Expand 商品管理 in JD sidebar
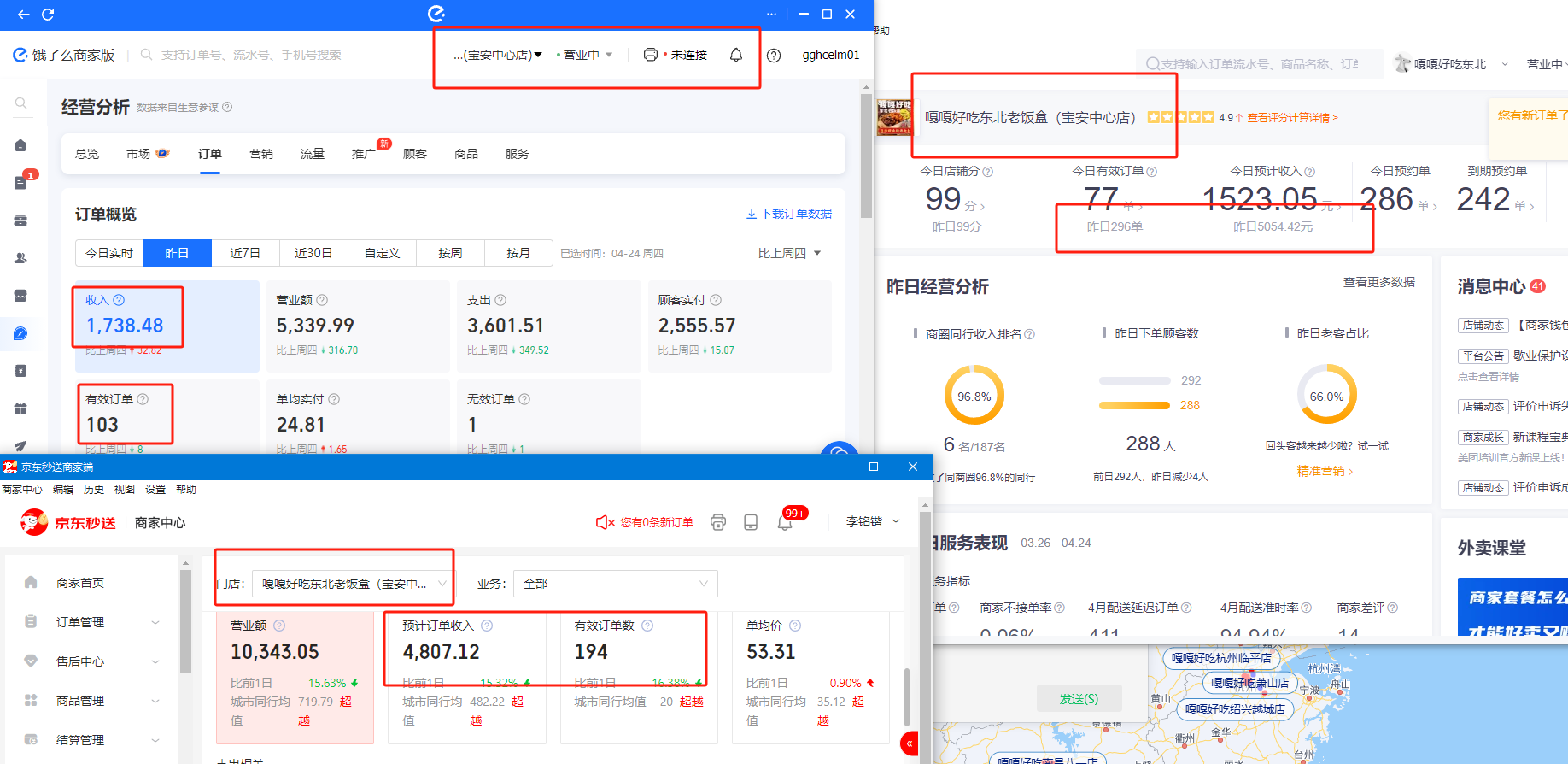1568x764 pixels. tap(91, 701)
